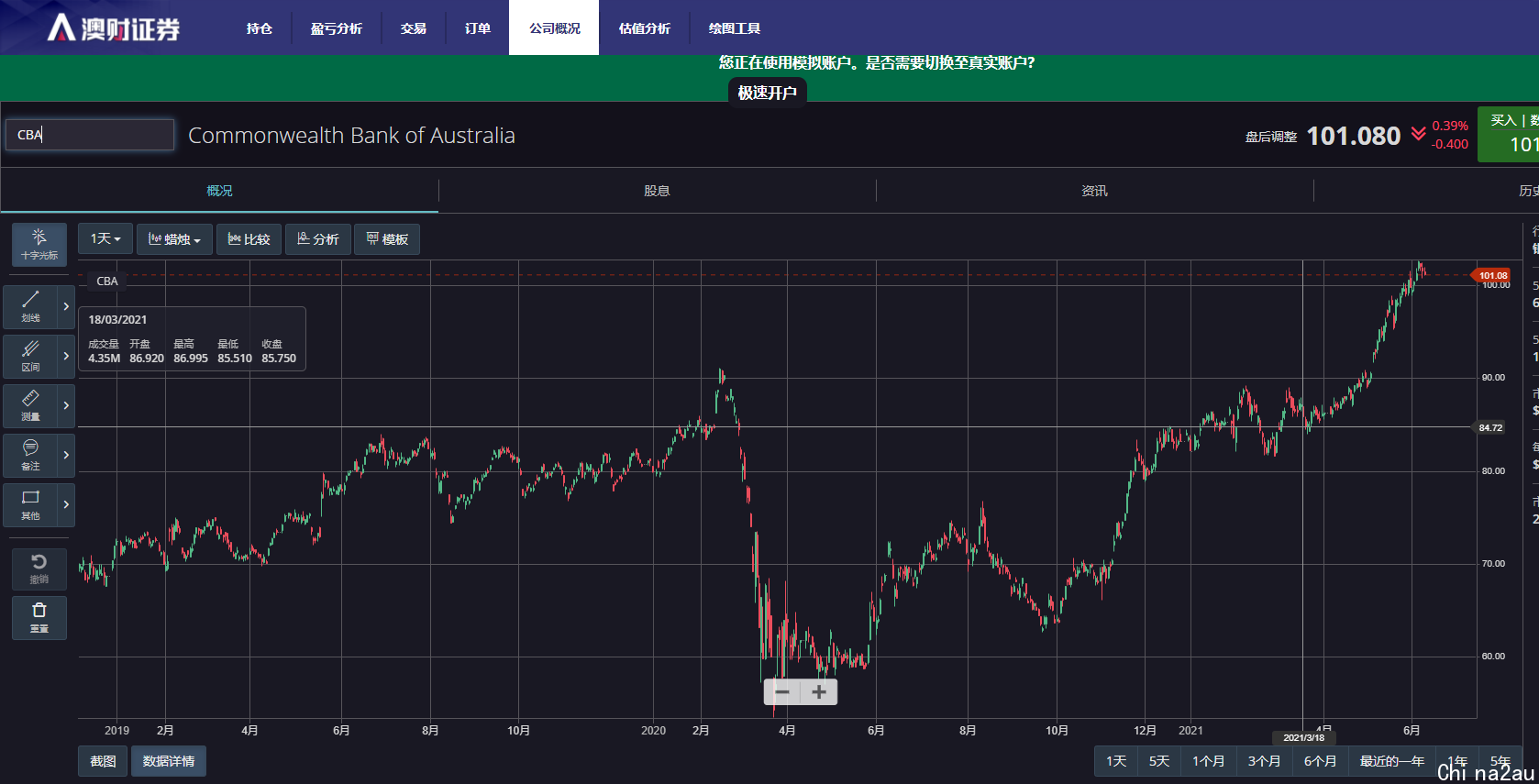Click the trash reset (重置) button
1539x784 pixels.
39,618
